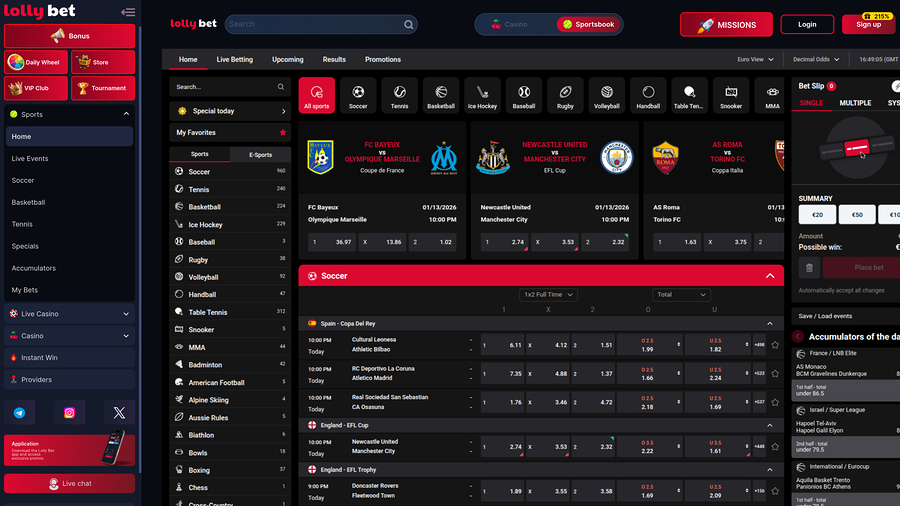Viewport: 900px width, 506px height.
Task: Collapse the Sports sidebar section
Action: coord(126,114)
